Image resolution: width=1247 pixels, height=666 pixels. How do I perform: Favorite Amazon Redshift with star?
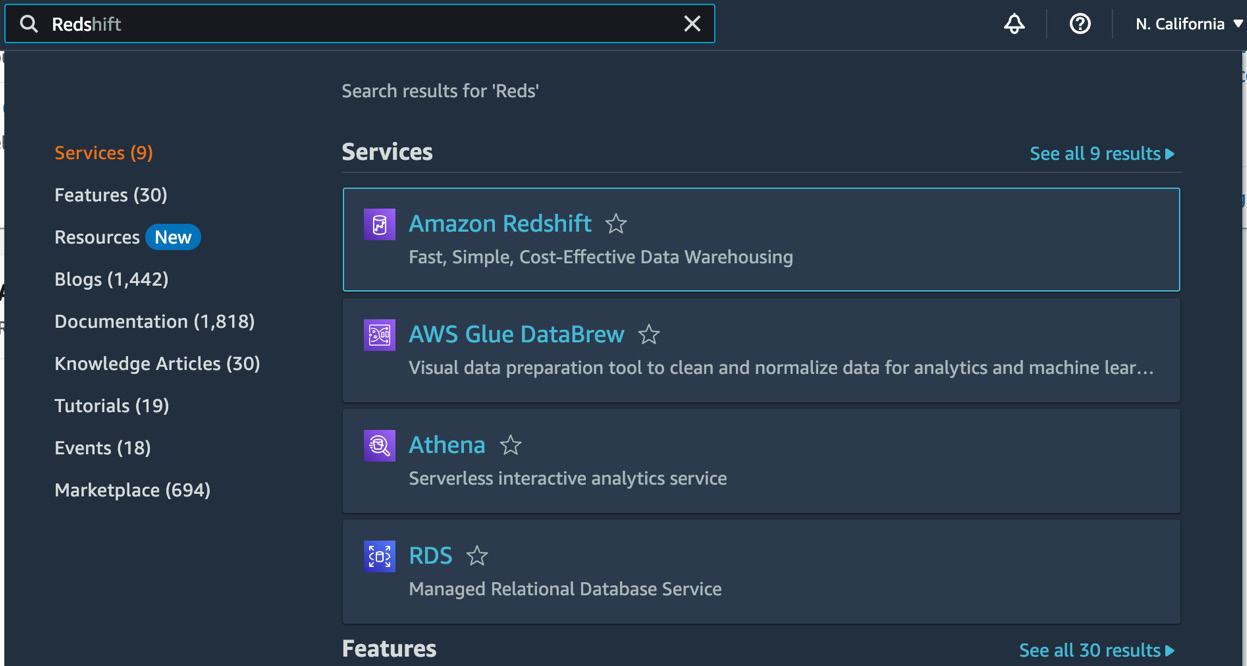click(x=616, y=224)
